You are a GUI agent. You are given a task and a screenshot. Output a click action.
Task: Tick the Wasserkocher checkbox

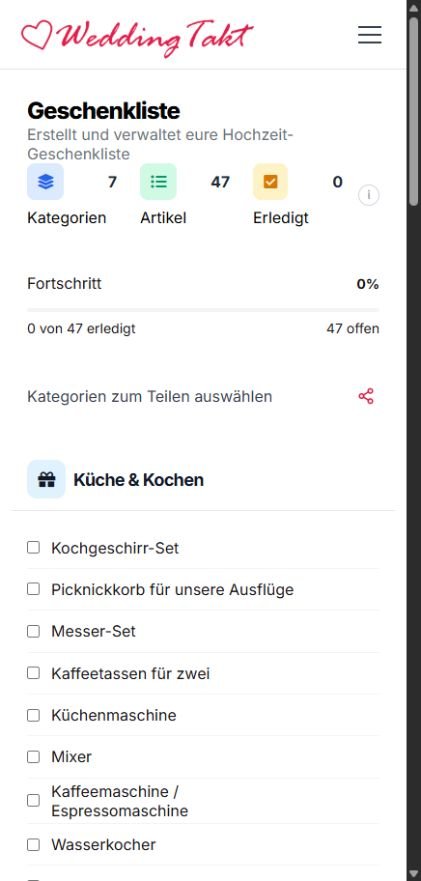click(x=34, y=844)
